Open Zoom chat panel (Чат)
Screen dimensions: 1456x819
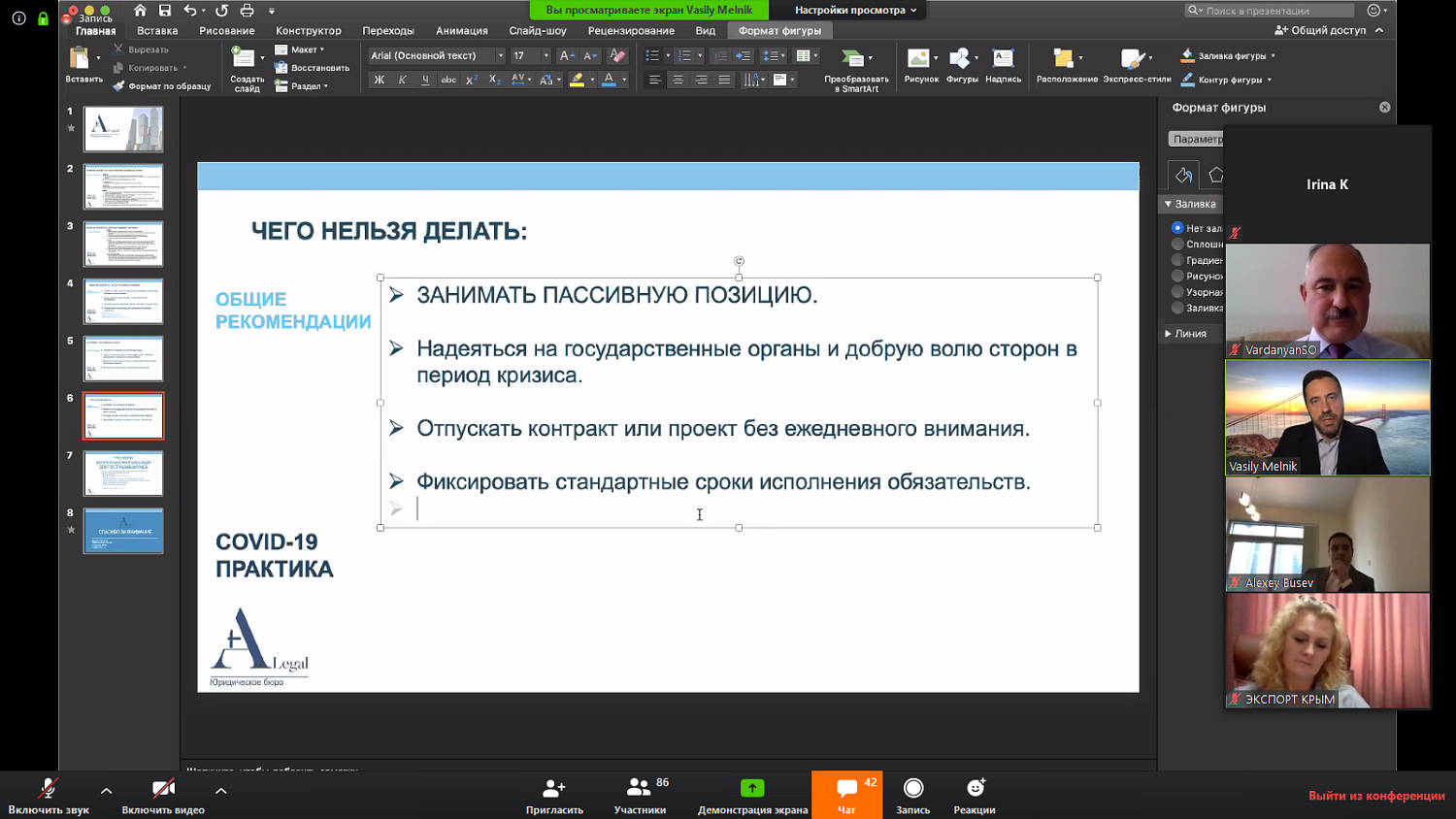pos(846,795)
